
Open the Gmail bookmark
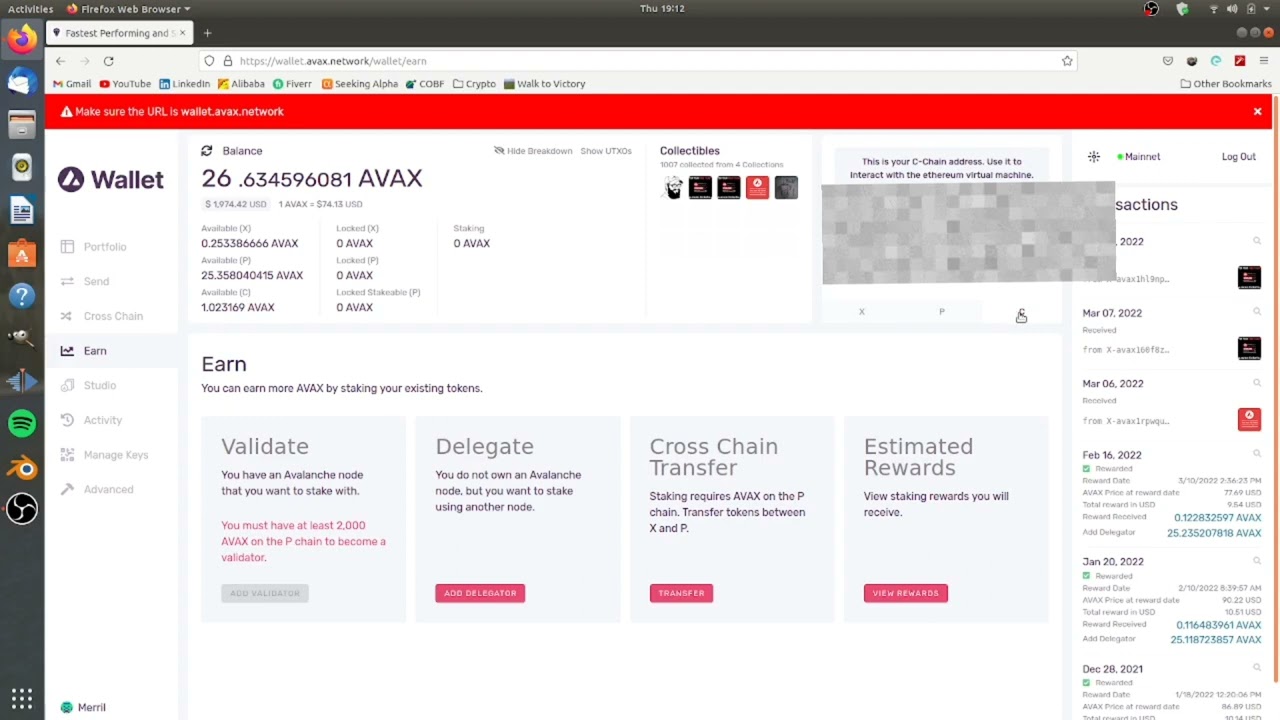coord(72,84)
